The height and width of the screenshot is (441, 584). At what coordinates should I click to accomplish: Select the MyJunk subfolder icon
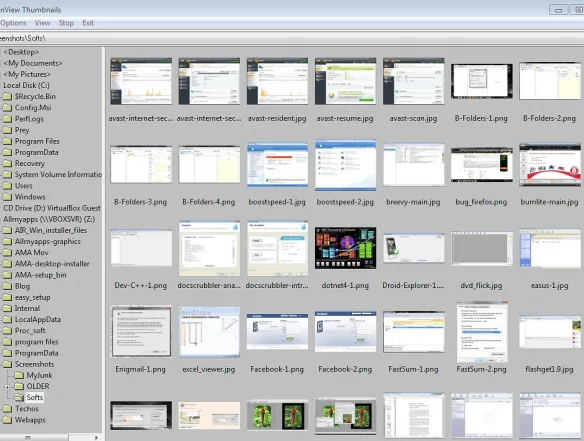click(x=19, y=375)
